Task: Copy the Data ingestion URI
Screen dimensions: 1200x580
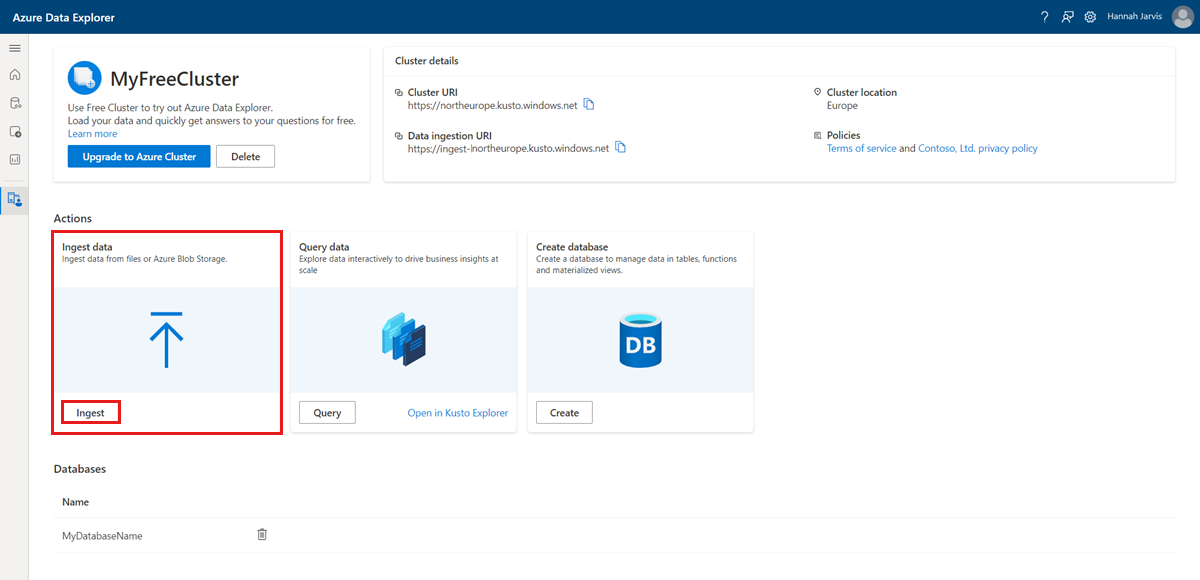Action: pos(621,148)
